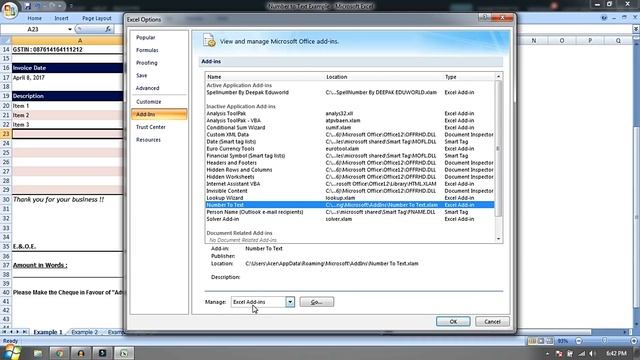Image resolution: width=640 pixels, height=360 pixels.
Task: Click zoom in plus button in status bar
Action: pos(633,341)
